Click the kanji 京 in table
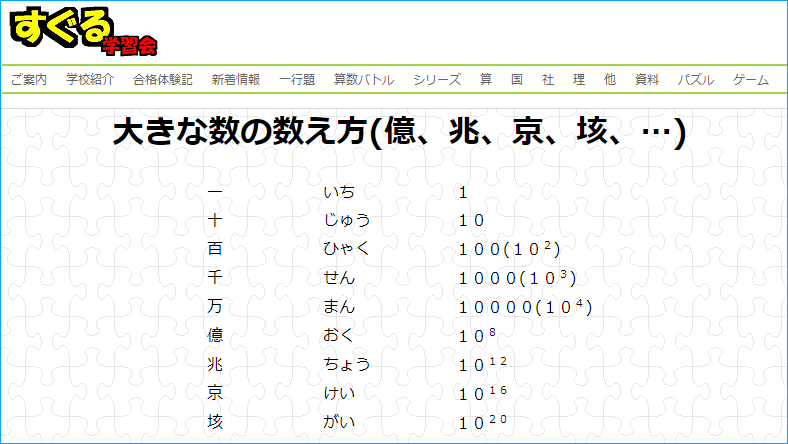The height and width of the screenshot is (444, 788). [215, 392]
